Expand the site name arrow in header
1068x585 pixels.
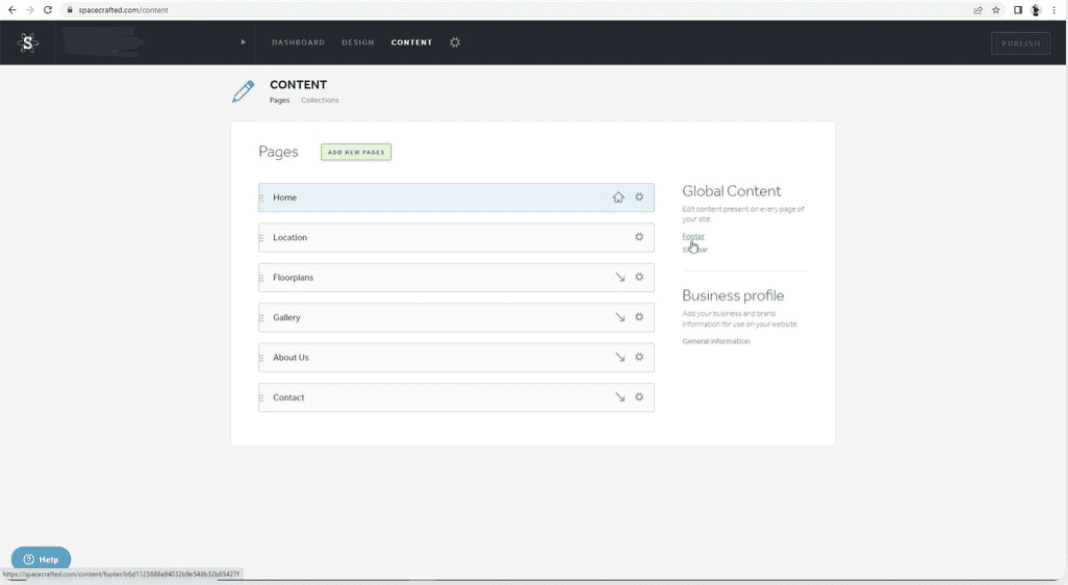point(243,43)
